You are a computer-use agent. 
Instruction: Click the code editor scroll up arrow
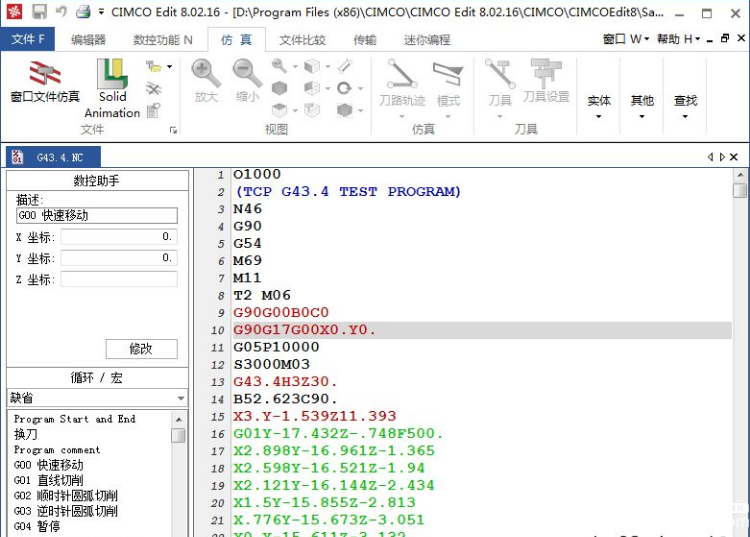click(740, 175)
